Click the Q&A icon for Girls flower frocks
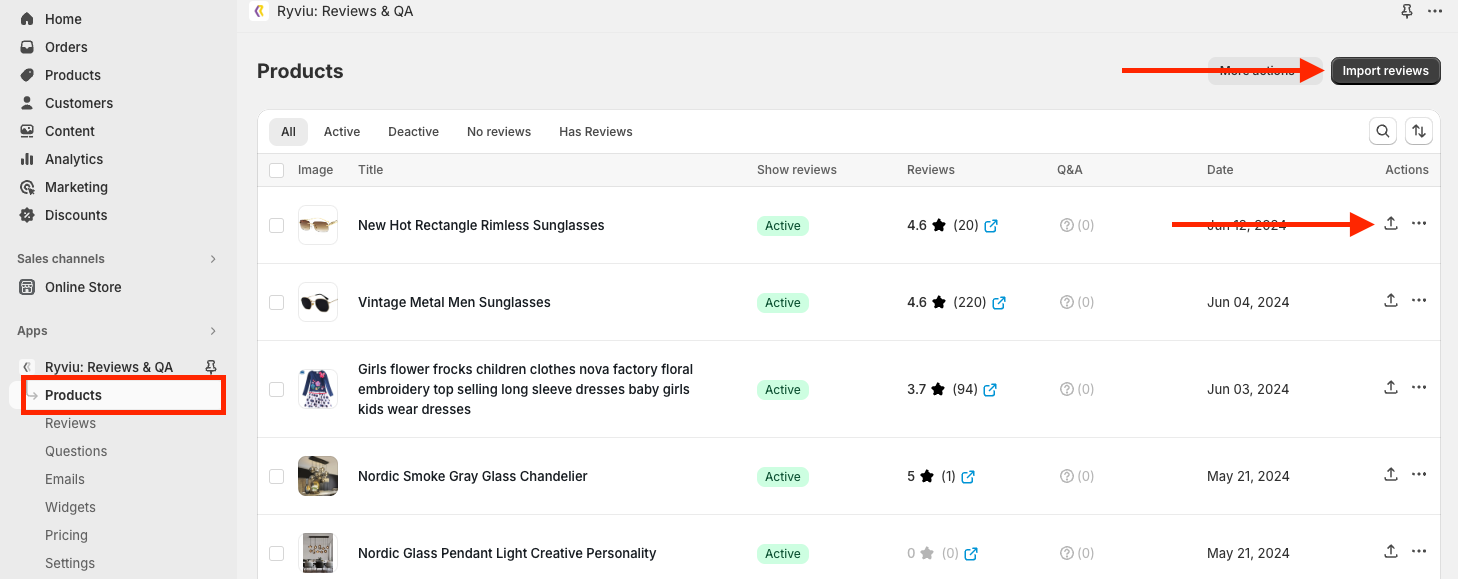 point(1066,389)
